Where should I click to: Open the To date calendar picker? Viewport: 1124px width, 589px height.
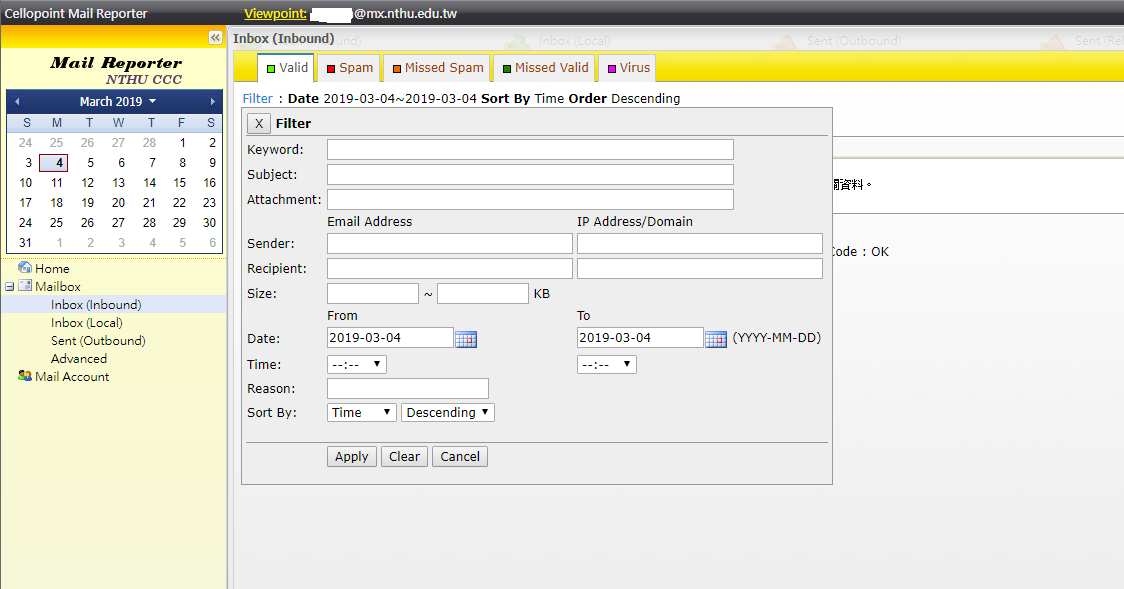pyautogui.click(x=716, y=339)
